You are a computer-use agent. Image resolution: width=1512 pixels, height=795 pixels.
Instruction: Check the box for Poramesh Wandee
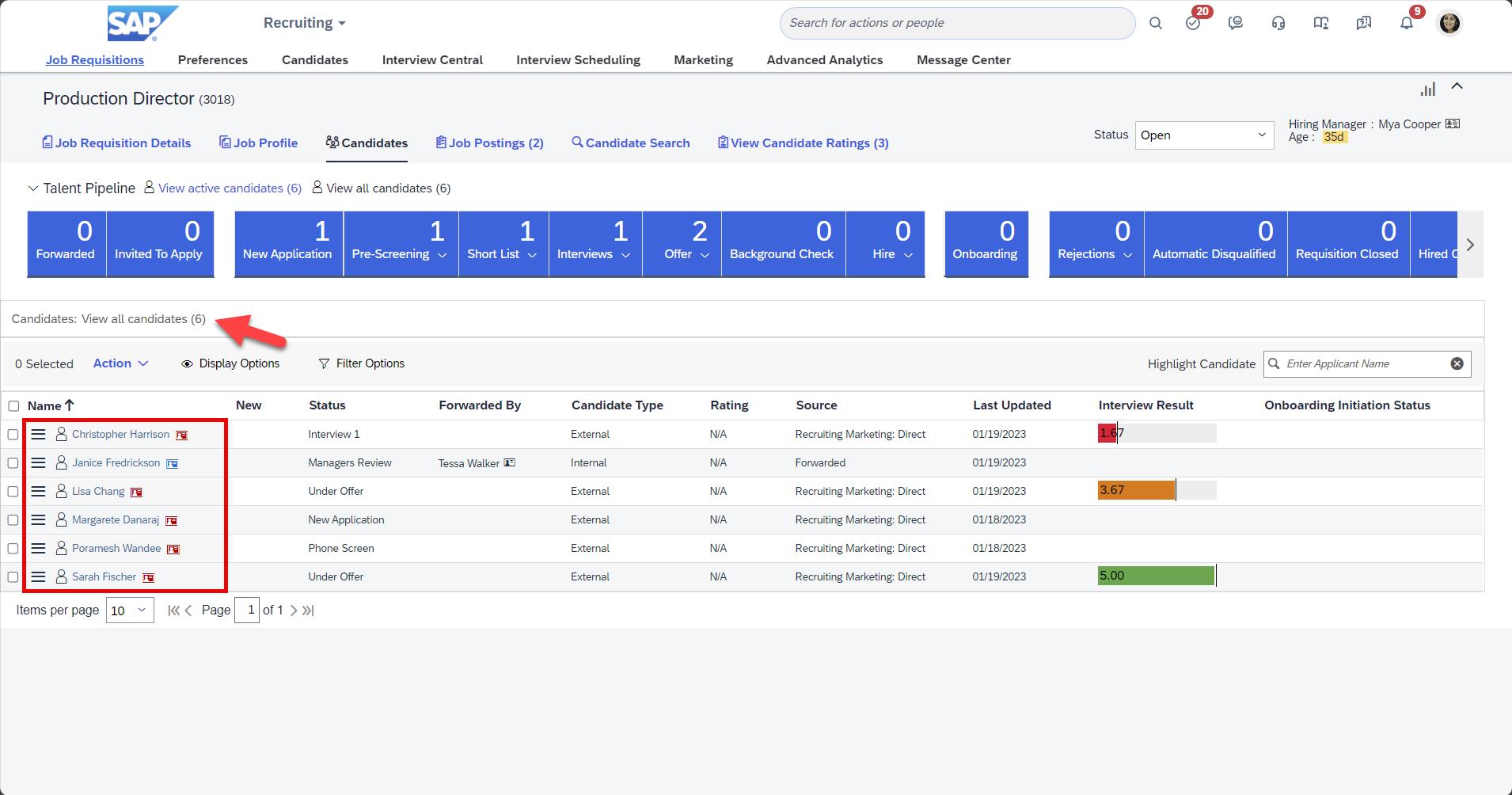point(13,549)
